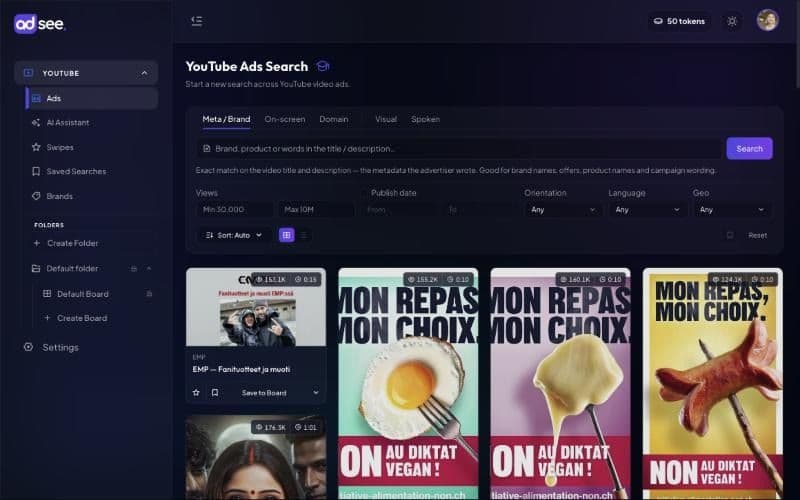Image resolution: width=800 pixels, height=500 pixels.
Task: Switch to the Domain tab
Action: pyautogui.click(x=334, y=119)
